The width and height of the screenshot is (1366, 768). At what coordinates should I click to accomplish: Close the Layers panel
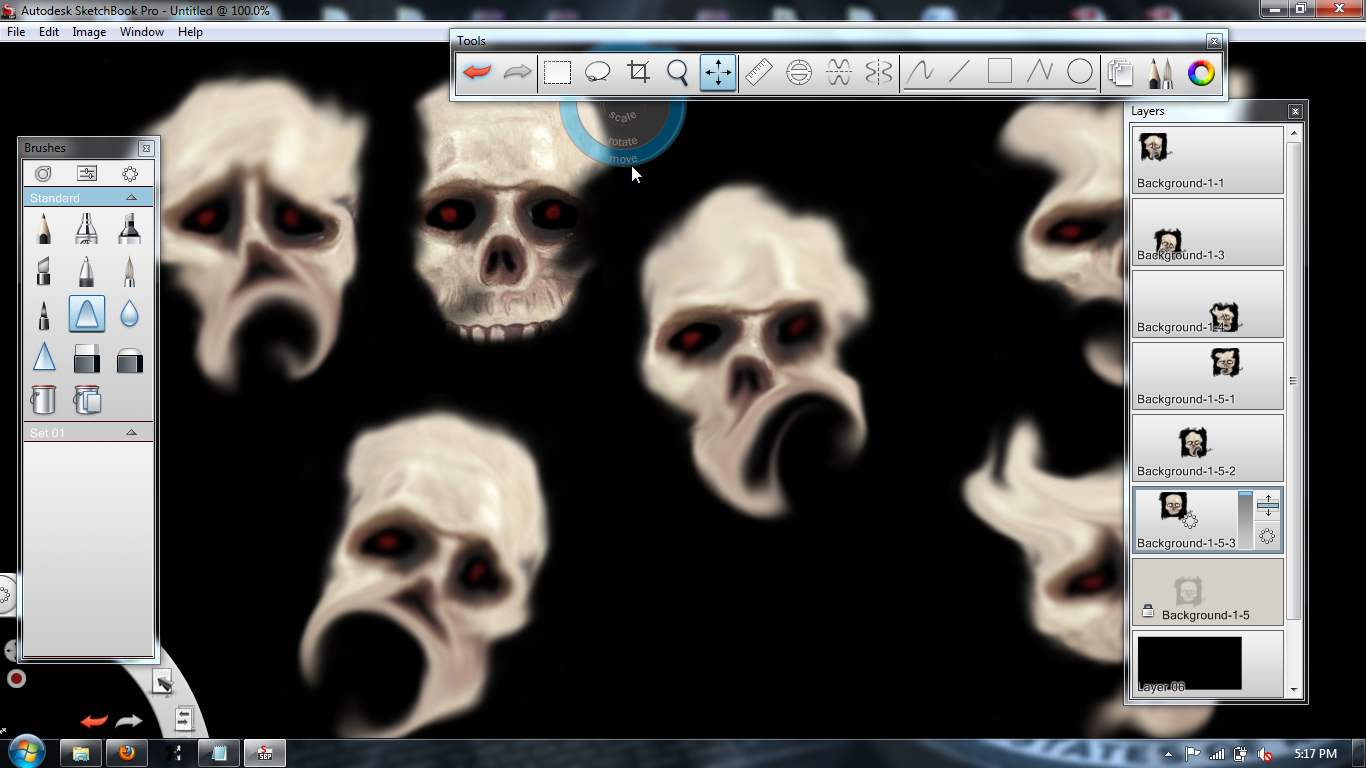click(1295, 112)
